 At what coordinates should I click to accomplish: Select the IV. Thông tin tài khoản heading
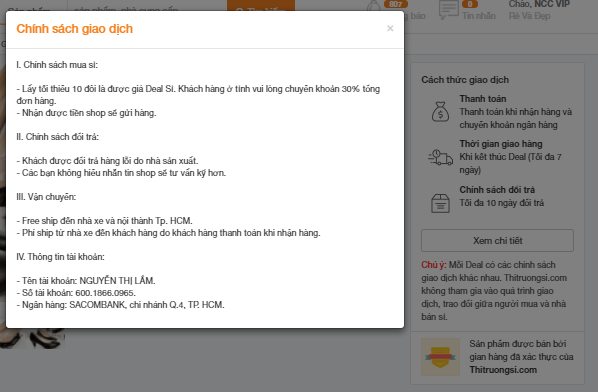(x=60, y=257)
